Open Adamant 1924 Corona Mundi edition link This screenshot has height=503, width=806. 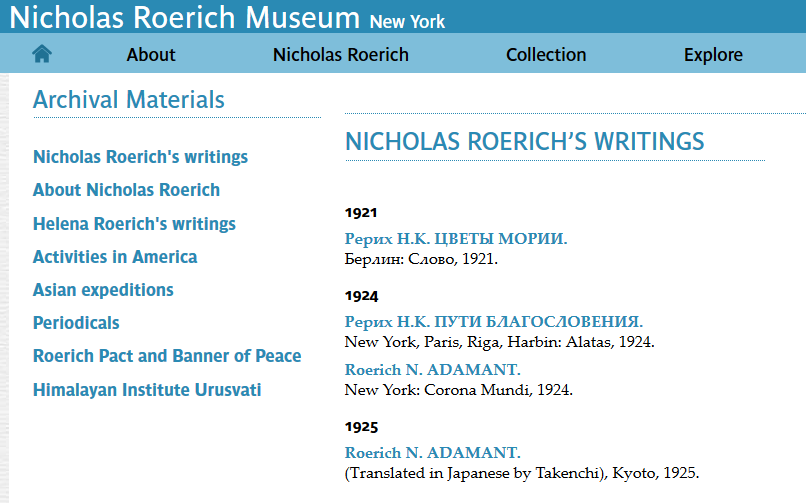(x=432, y=370)
